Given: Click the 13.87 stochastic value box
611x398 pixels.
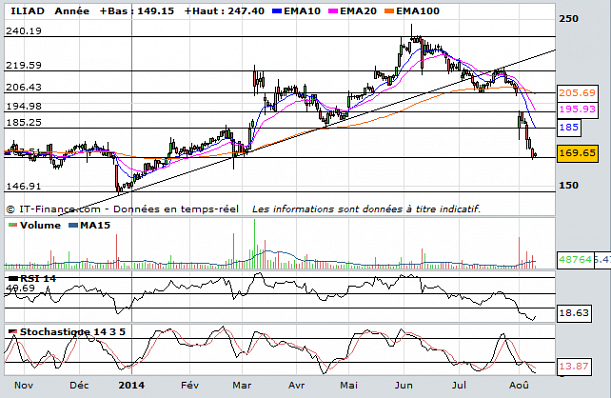Looking at the screenshot, I should (574, 366).
